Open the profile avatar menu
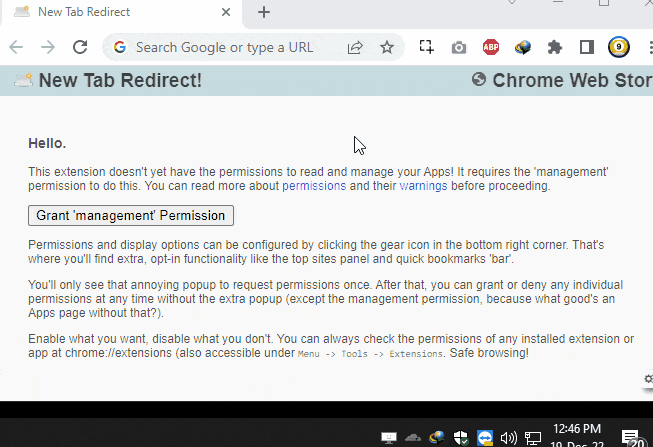 pyautogui.click(x=619, y=47)
